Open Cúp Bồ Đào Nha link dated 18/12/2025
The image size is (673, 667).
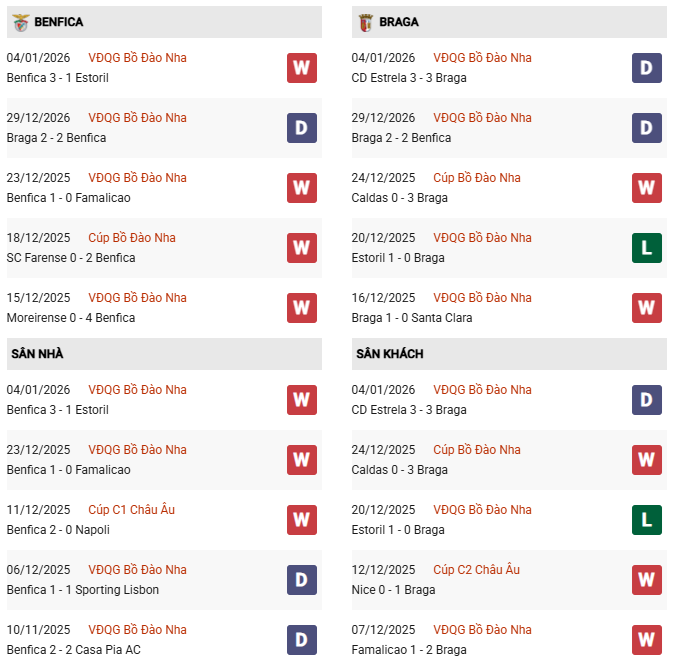131,238
